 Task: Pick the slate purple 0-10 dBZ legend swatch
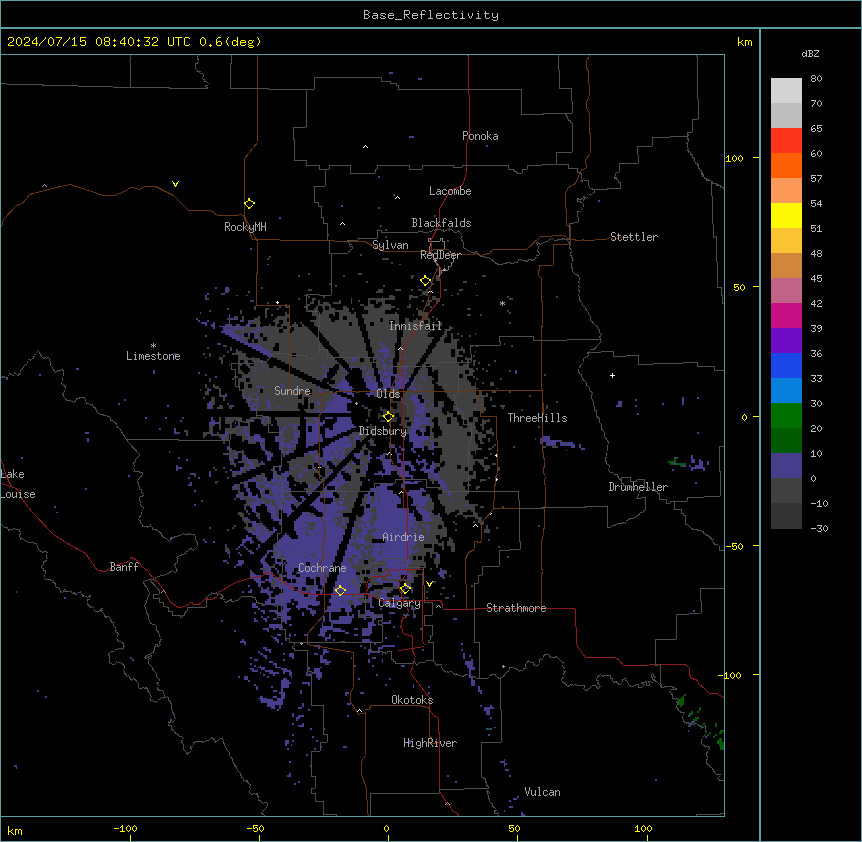[786, 466]
